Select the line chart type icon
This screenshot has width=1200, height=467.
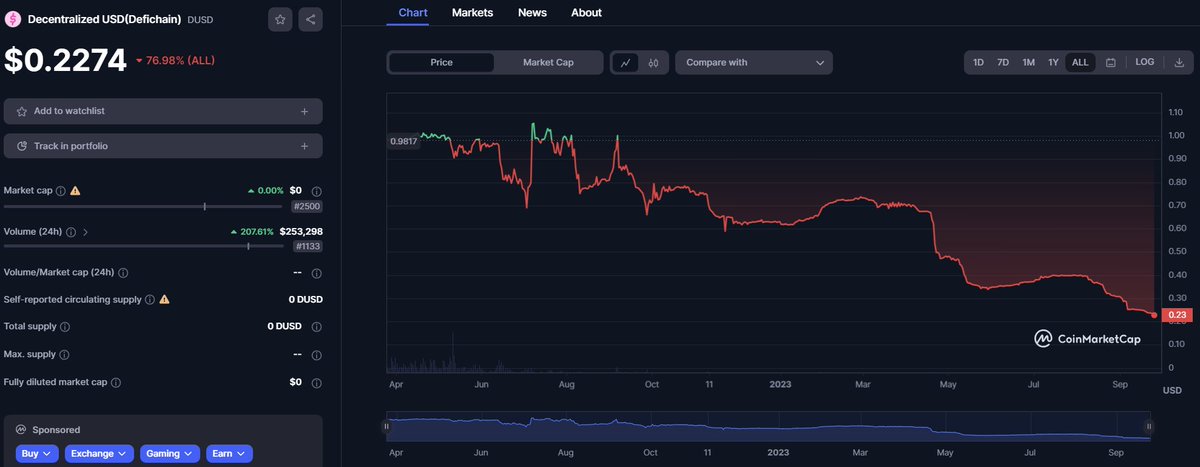(x=625, y=62)
